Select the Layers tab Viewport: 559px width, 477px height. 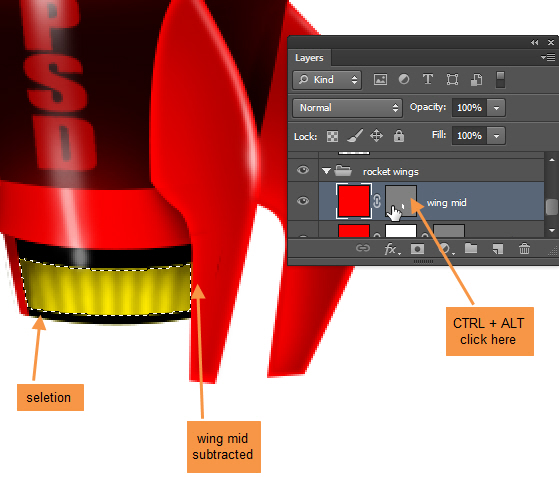pos(309,58)
